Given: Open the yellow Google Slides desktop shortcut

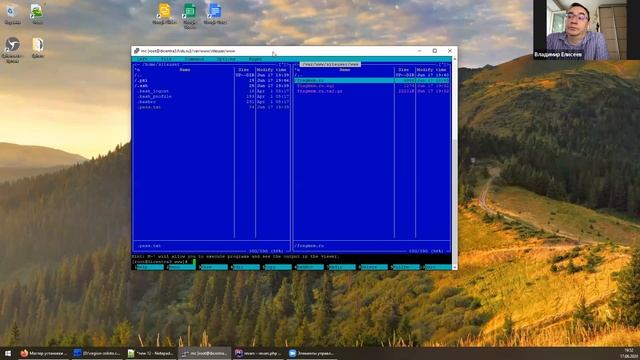Looking at the screenshot, I should pos(164,14).
